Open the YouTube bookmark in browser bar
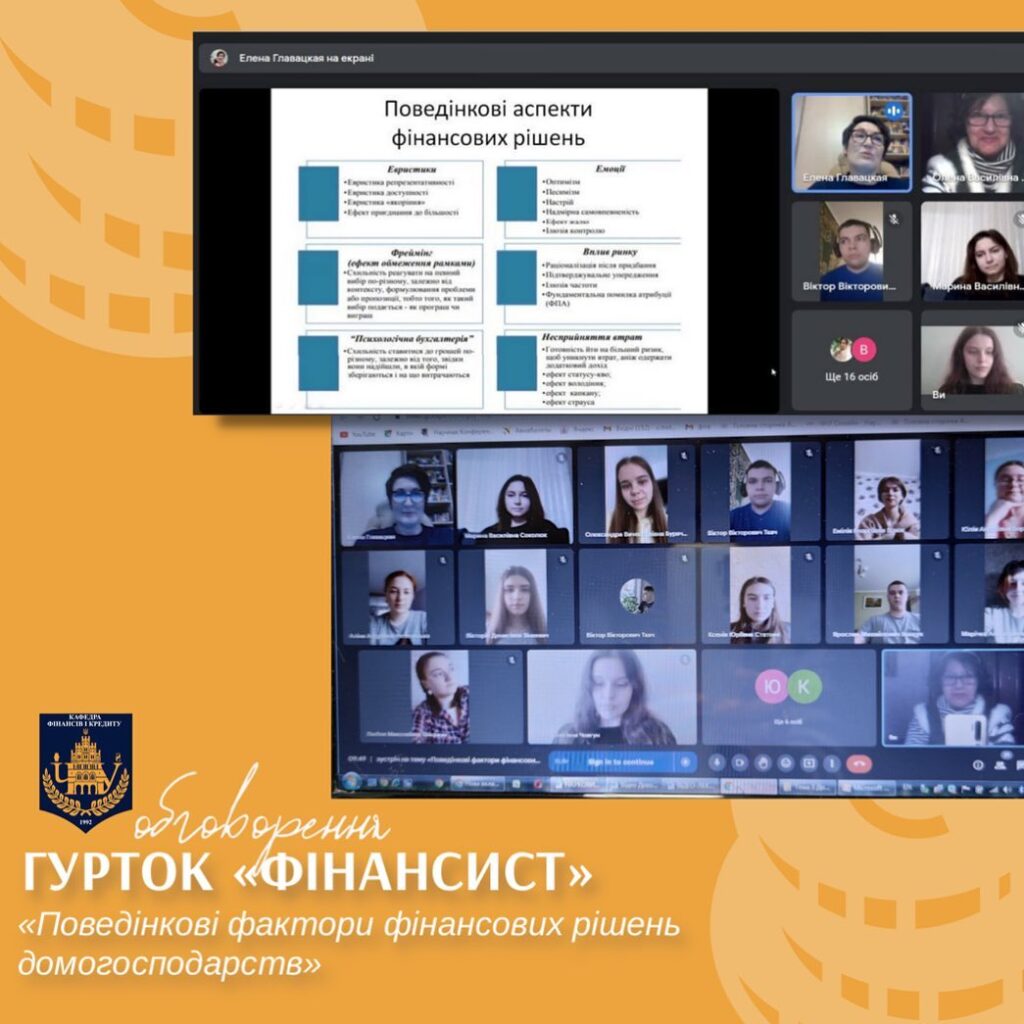Image resolution: width=1024 pixels, height=1024 pixels. (x=359, y=433)
